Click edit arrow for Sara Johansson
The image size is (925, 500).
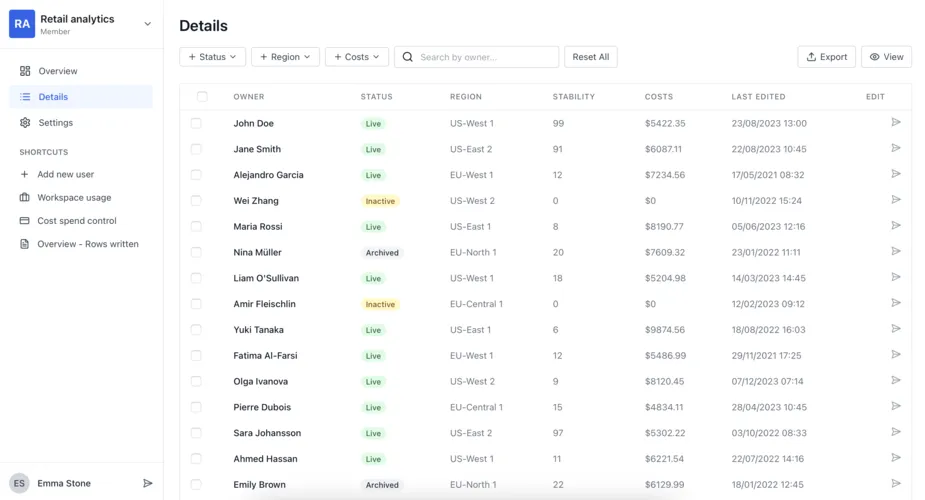click(896, 432)
